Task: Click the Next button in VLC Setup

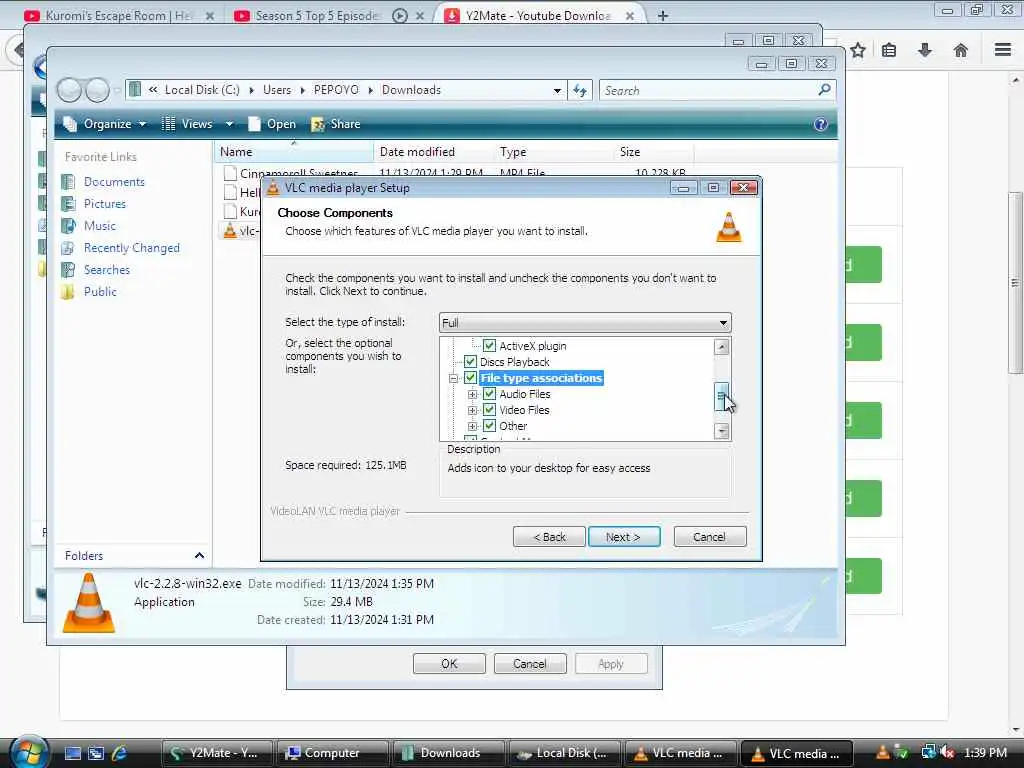Action: 624,537
